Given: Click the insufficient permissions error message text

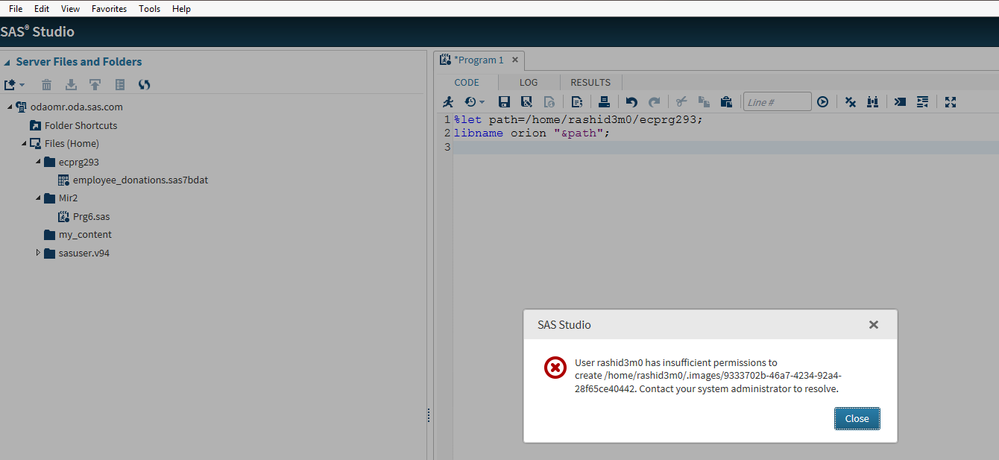Looking at the screenshot, I should 708,375.
